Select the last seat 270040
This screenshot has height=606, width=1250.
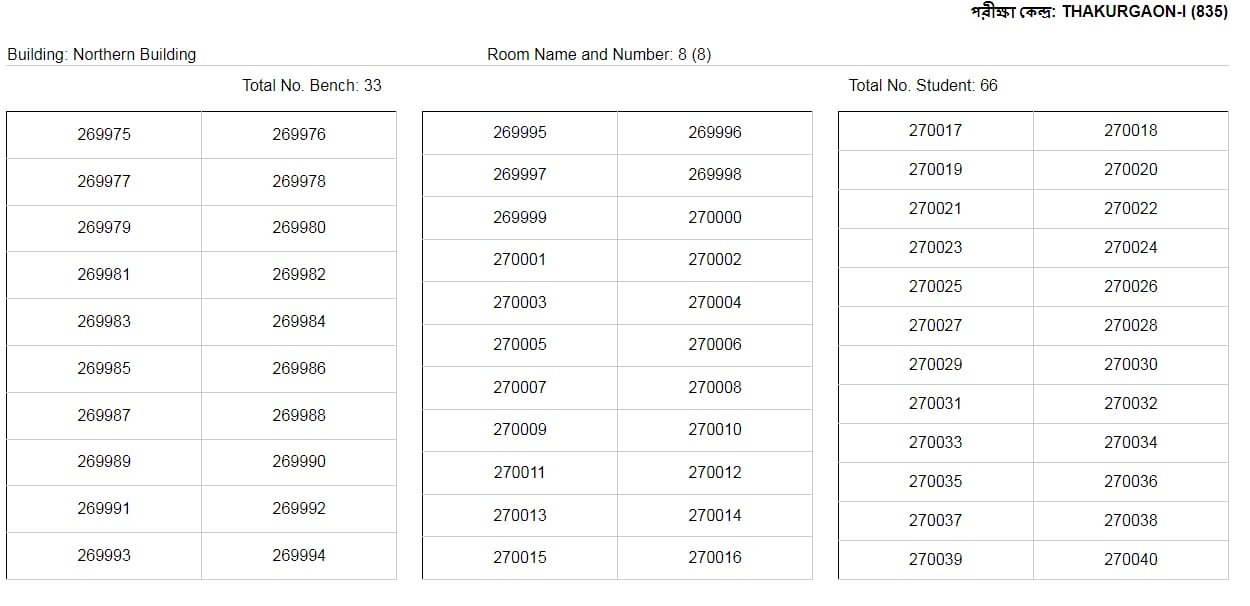point(1131,560)
